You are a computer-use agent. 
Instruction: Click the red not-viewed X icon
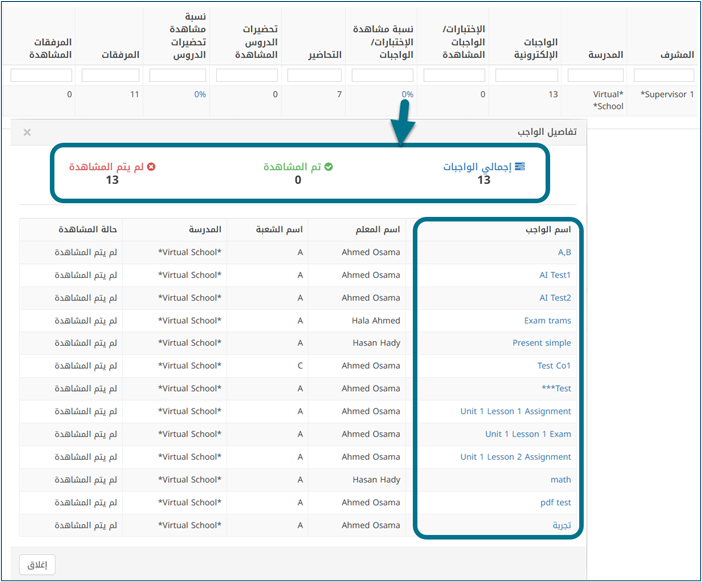151,167
